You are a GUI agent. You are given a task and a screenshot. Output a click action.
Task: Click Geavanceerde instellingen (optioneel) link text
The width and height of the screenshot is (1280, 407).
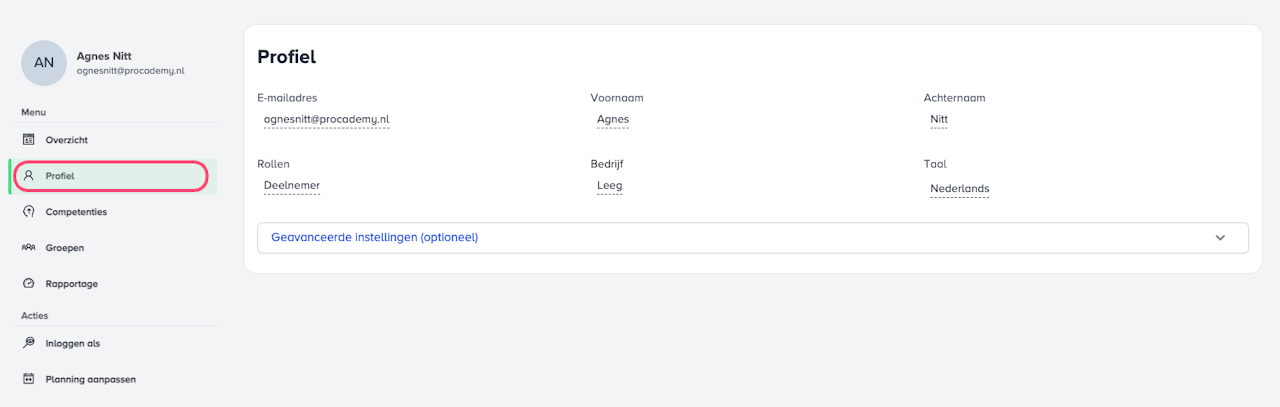374,238
